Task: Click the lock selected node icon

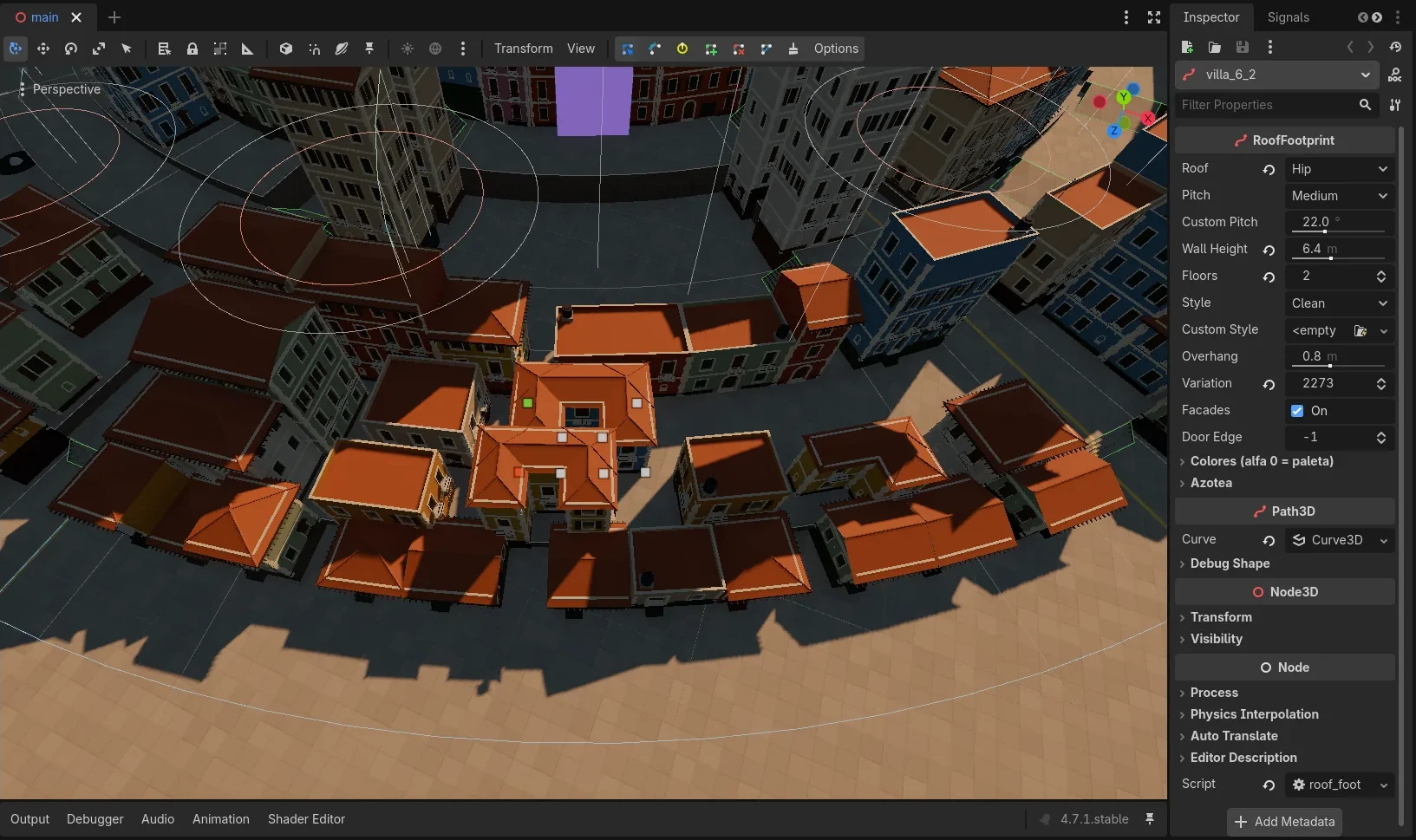Action: 192,49
